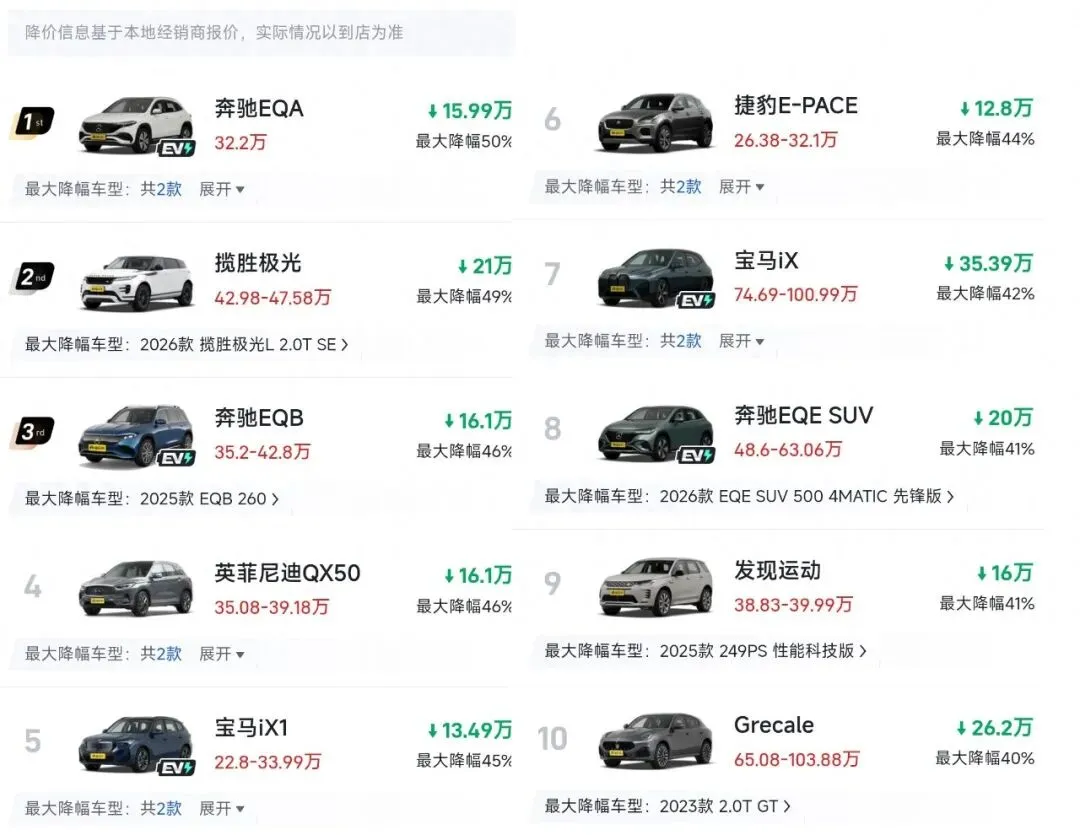Viewport: 1080px width, 835px height.
Task: Click the EV badge on 宝马iX1
Action: click(177, 768)
